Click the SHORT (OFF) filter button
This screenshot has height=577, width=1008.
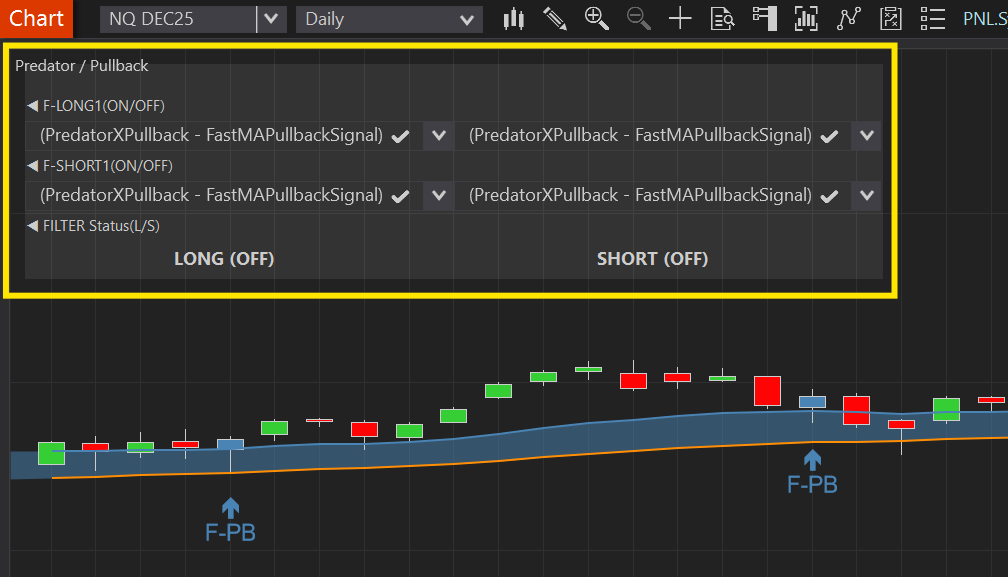click(652, 259)
